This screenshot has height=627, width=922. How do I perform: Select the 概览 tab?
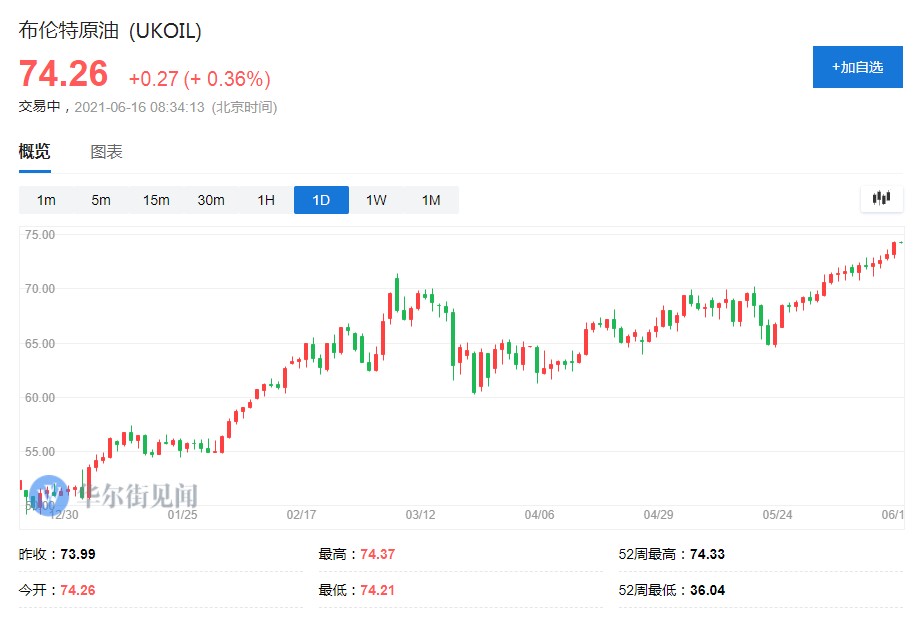coord(35,152)
